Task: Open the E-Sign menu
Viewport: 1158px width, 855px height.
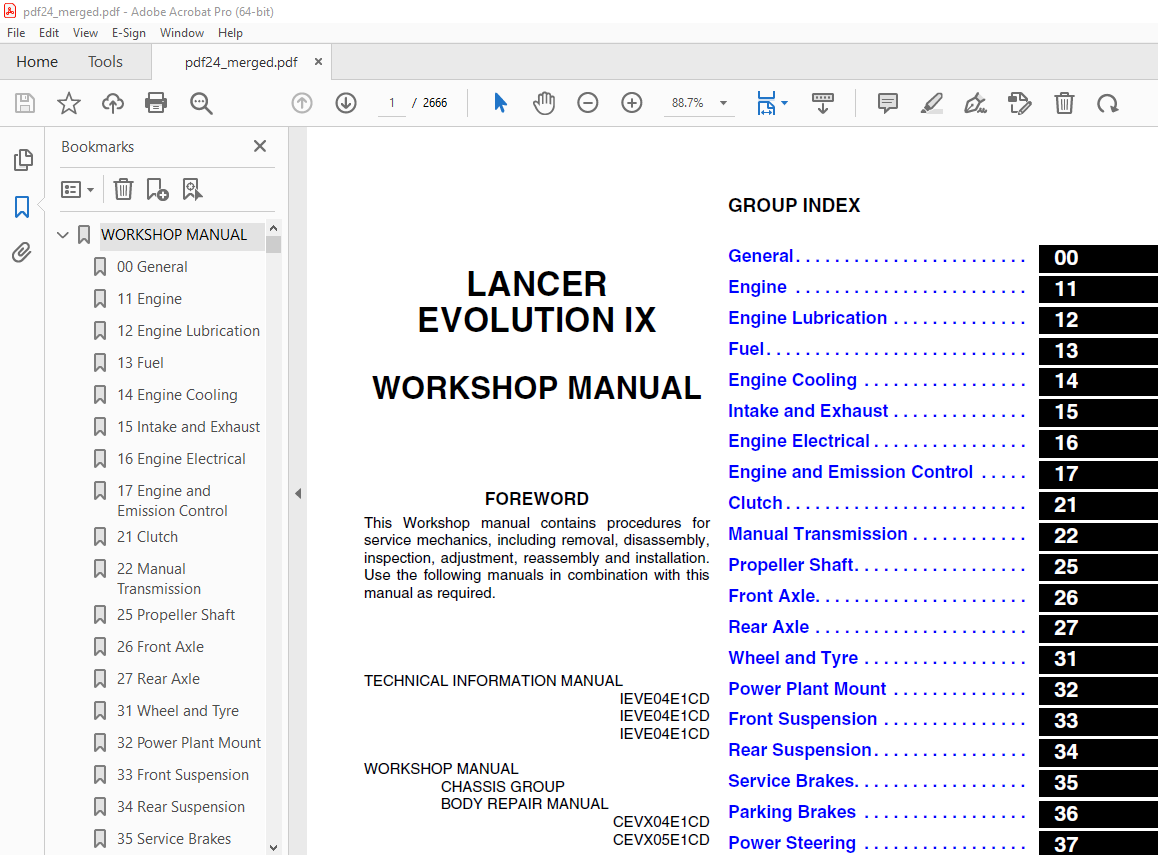Action: [x=129, y=33]
